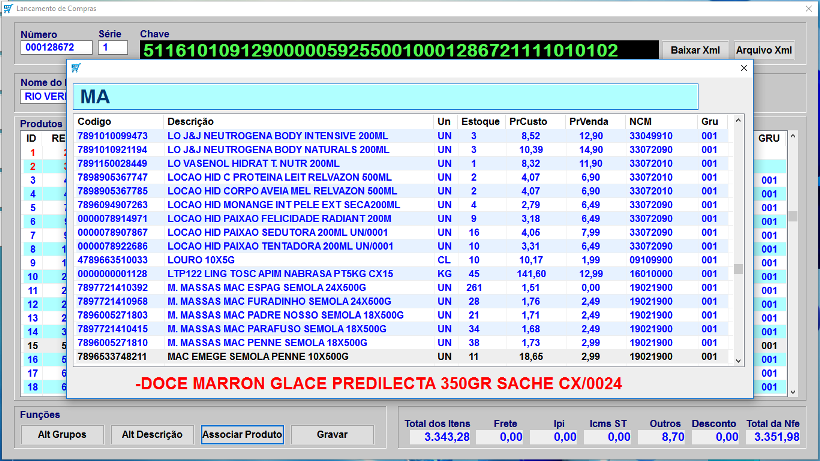Image resolution: width=820 pixels, height=461 pixels.
Task: Close the product search dialog
Action: click(744, 68)
